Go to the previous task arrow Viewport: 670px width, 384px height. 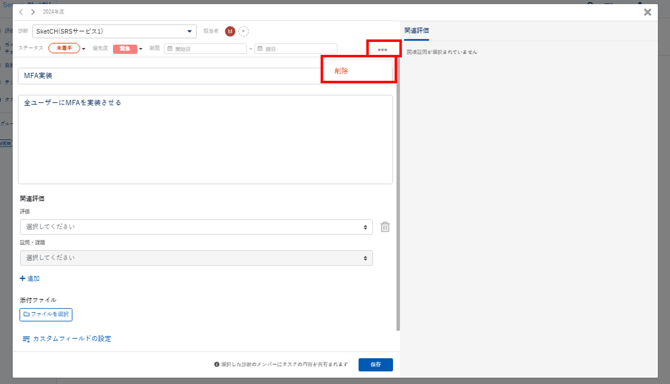click(x=21, y=12)
